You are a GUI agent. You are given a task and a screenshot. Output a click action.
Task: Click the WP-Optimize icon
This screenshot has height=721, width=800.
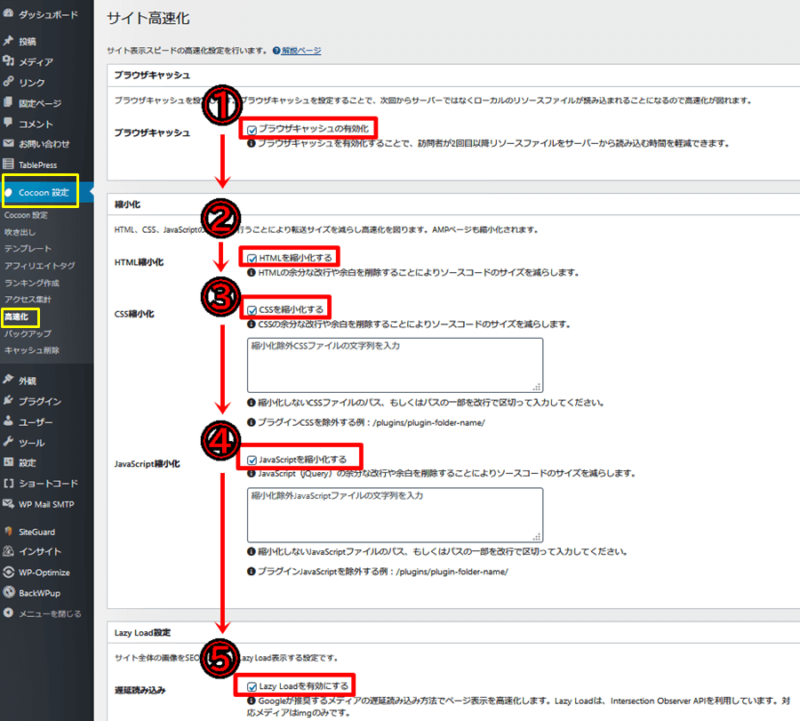point(8,572)
